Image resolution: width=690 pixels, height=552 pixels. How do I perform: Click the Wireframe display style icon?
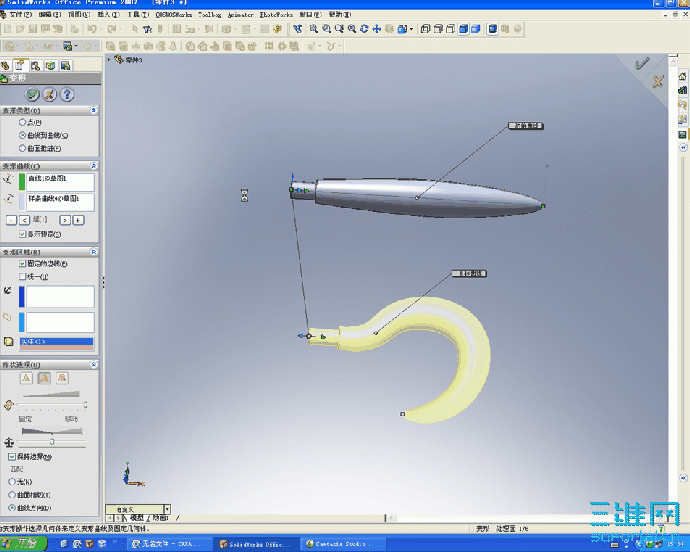click(425, 29)
